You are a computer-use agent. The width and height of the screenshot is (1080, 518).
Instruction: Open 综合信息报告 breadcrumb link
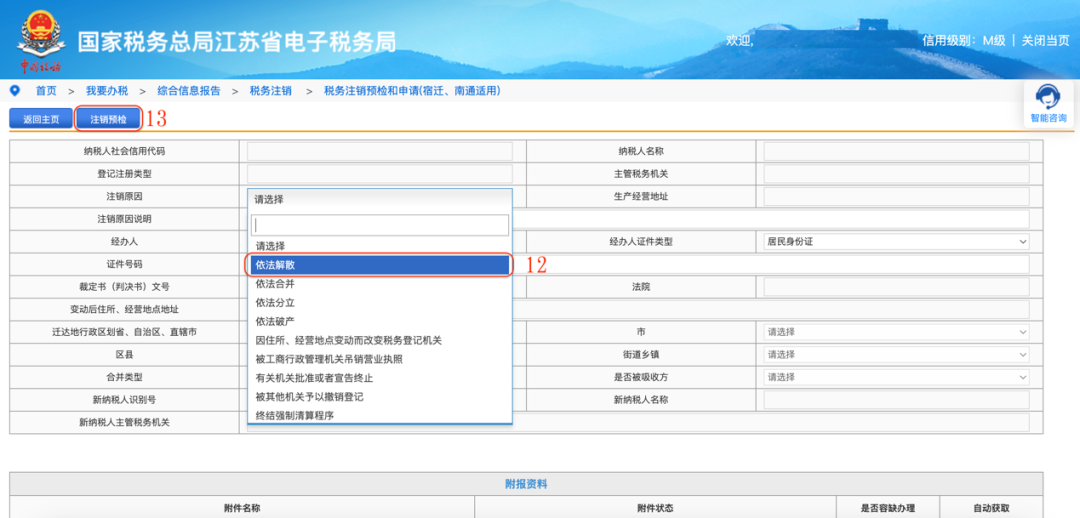(189, 91)
